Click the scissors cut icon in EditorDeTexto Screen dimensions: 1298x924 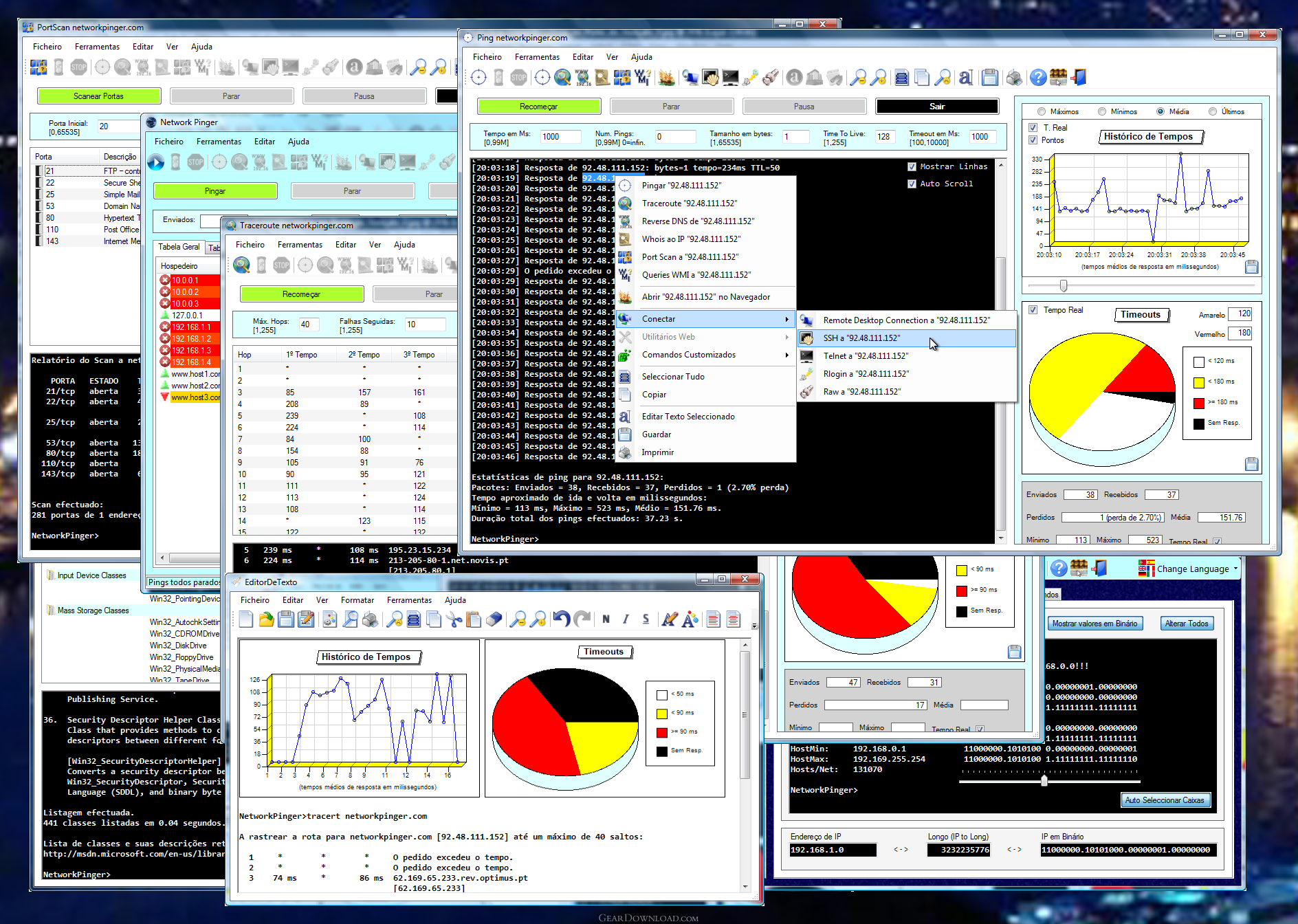(x=454, y=619)
